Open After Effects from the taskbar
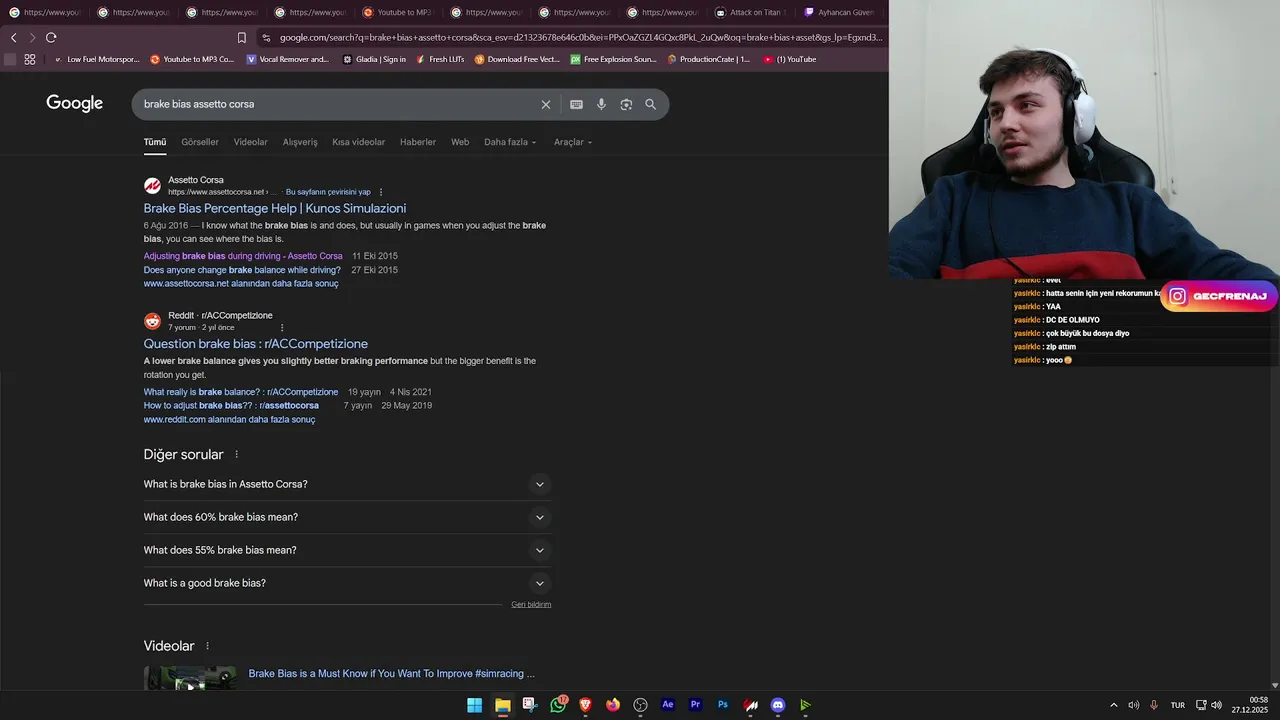This screenshot has width=1280, height=720. point(668,705)
